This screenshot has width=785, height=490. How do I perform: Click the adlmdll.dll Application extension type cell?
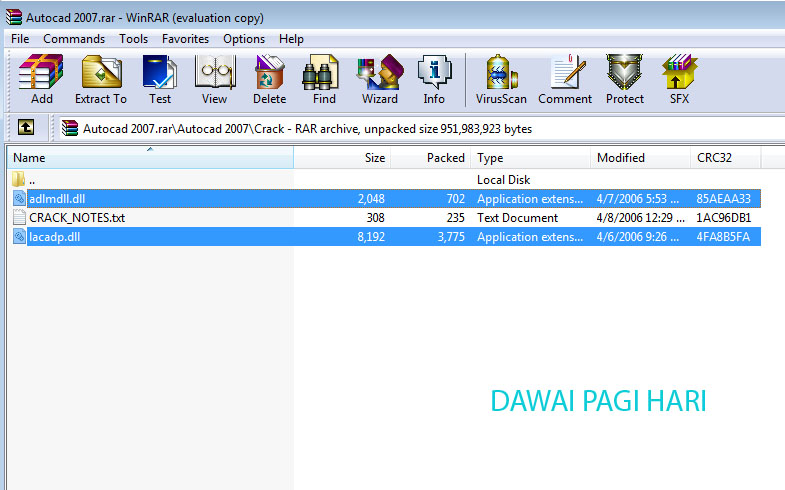[530, 199]
